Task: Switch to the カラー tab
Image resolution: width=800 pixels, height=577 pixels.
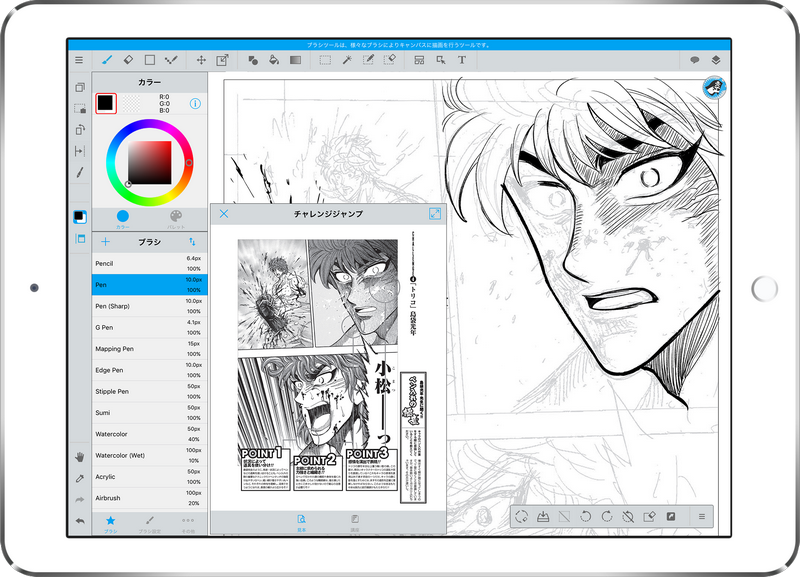Action: (122, 219)
